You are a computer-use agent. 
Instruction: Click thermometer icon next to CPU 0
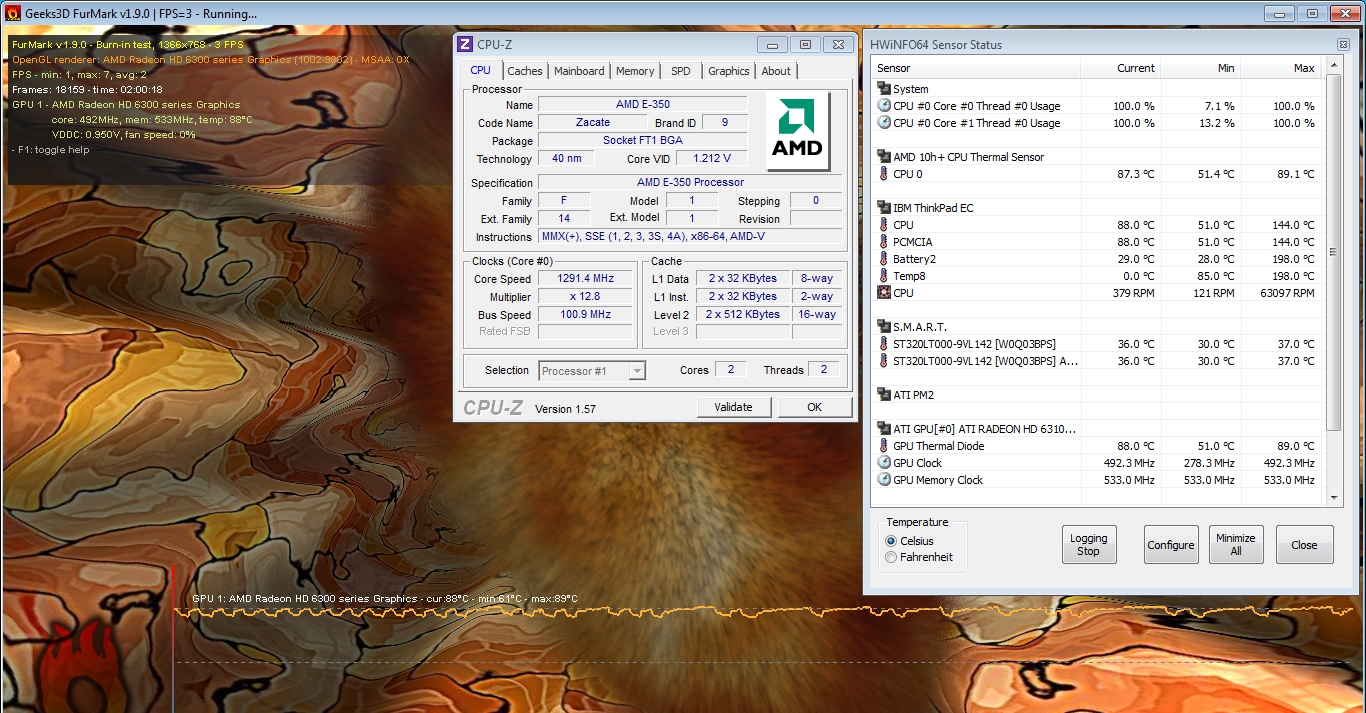884,174
